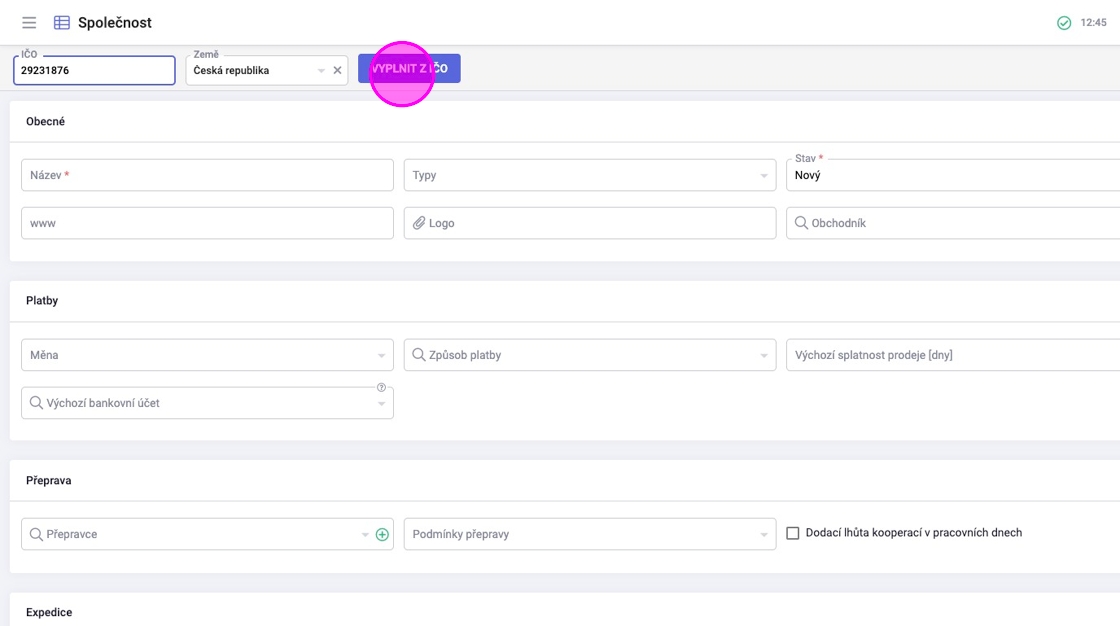
Task: Click the green sync status checkmark icon
Action: (x=1064, y=23)
